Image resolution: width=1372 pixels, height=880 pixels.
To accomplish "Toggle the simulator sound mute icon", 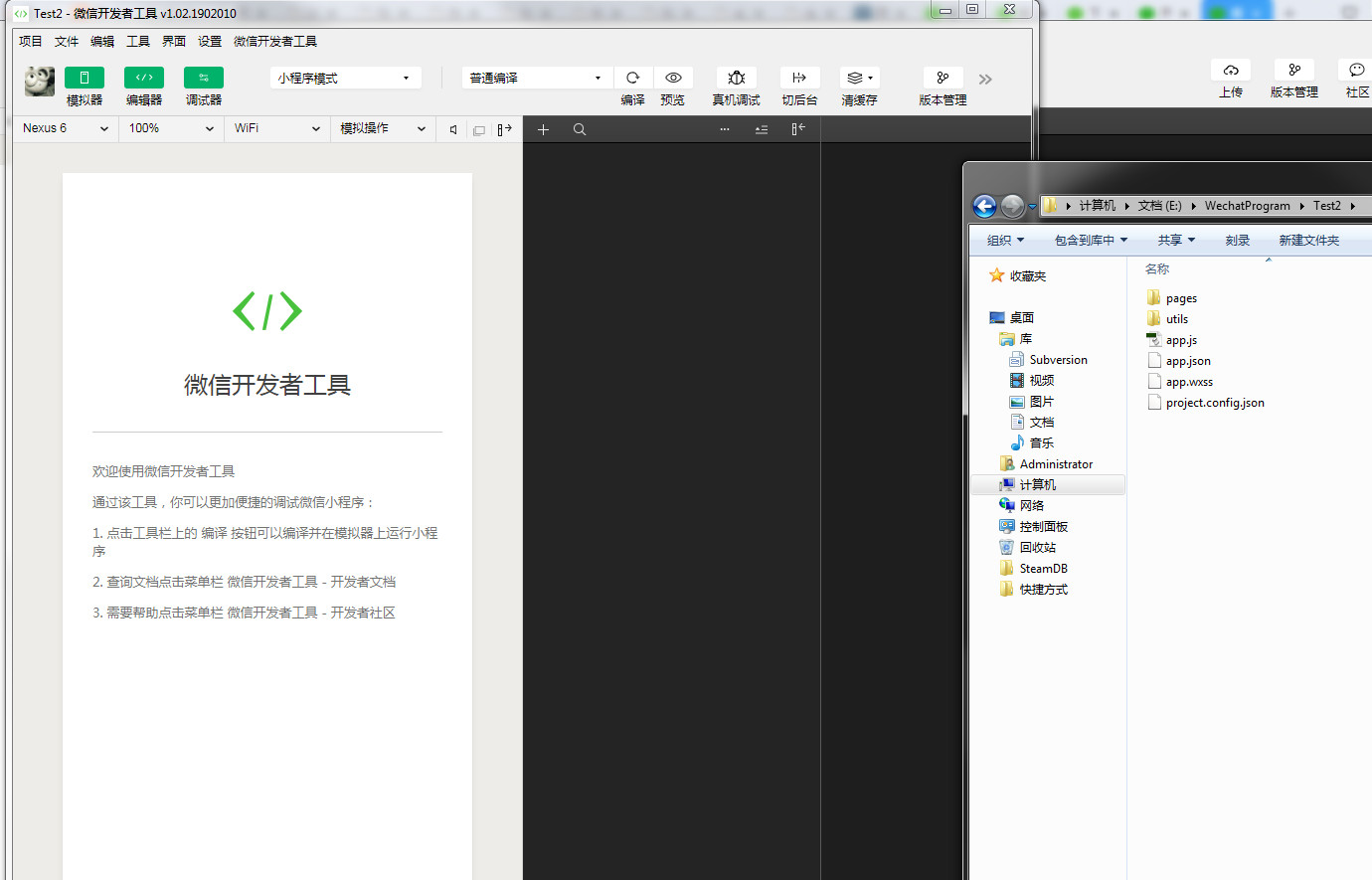I will pyautogui.click(x=453, y=129).
